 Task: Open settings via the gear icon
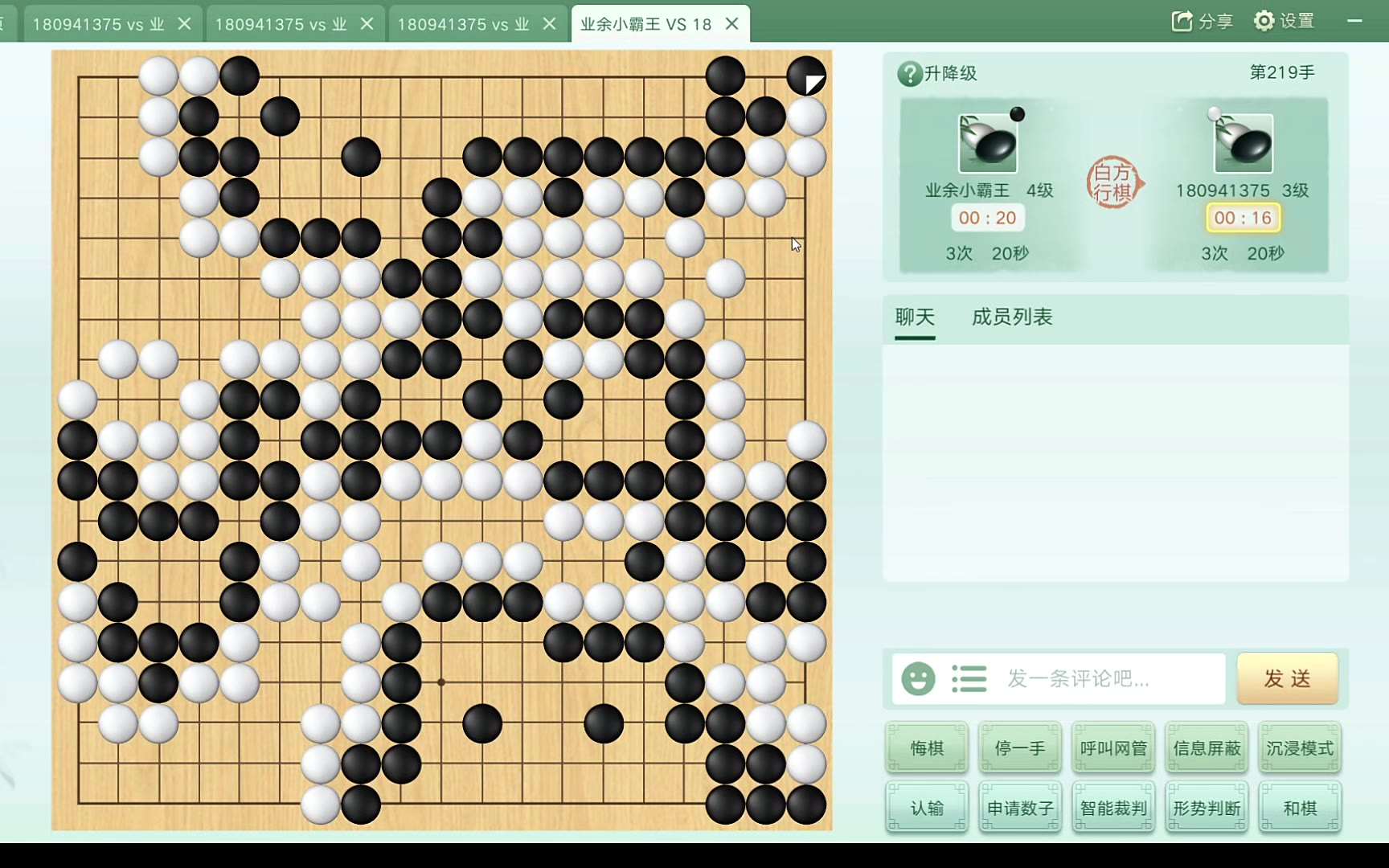tap(1264, 21)
